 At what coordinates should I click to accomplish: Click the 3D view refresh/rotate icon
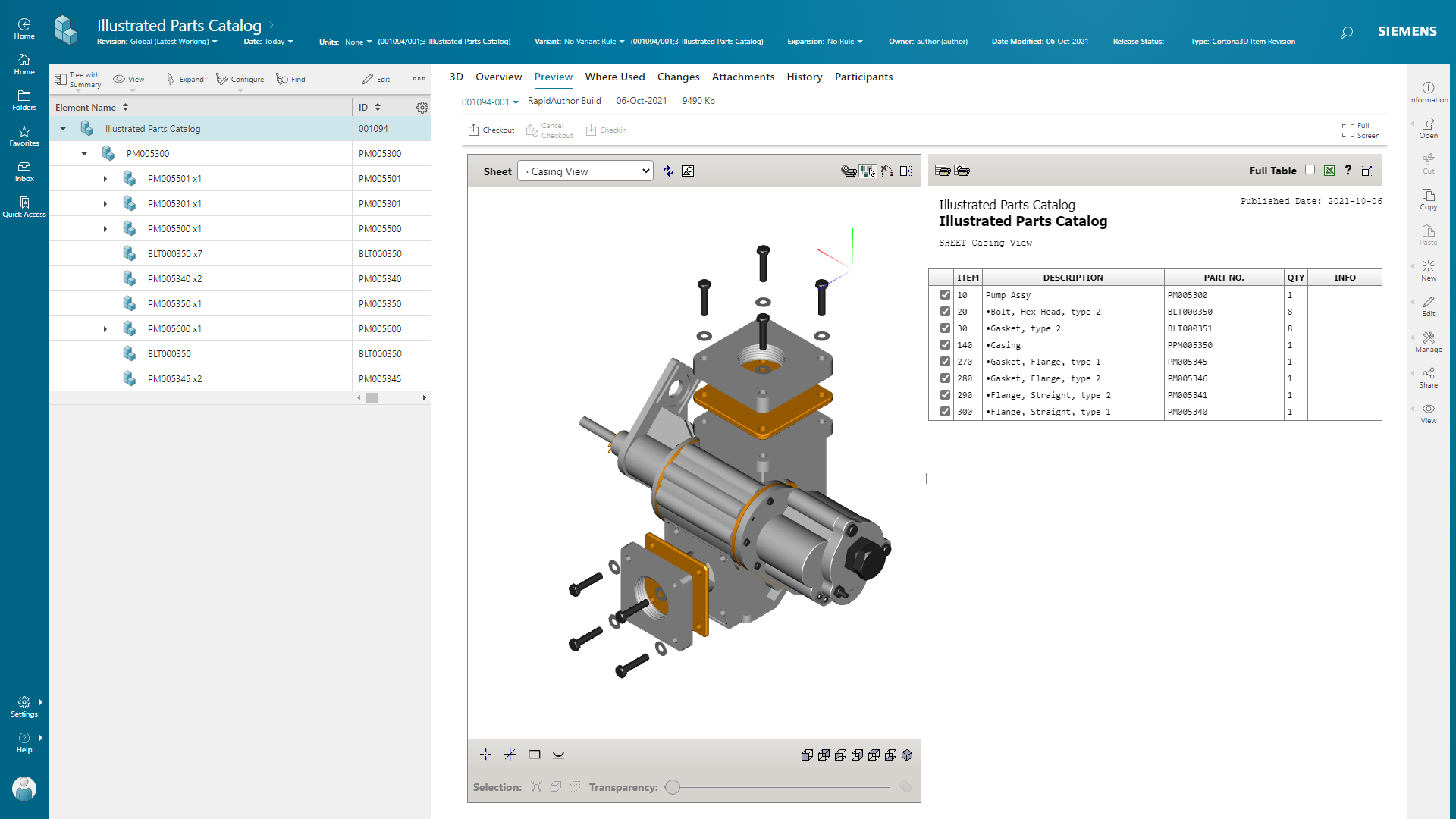(668, 170)
